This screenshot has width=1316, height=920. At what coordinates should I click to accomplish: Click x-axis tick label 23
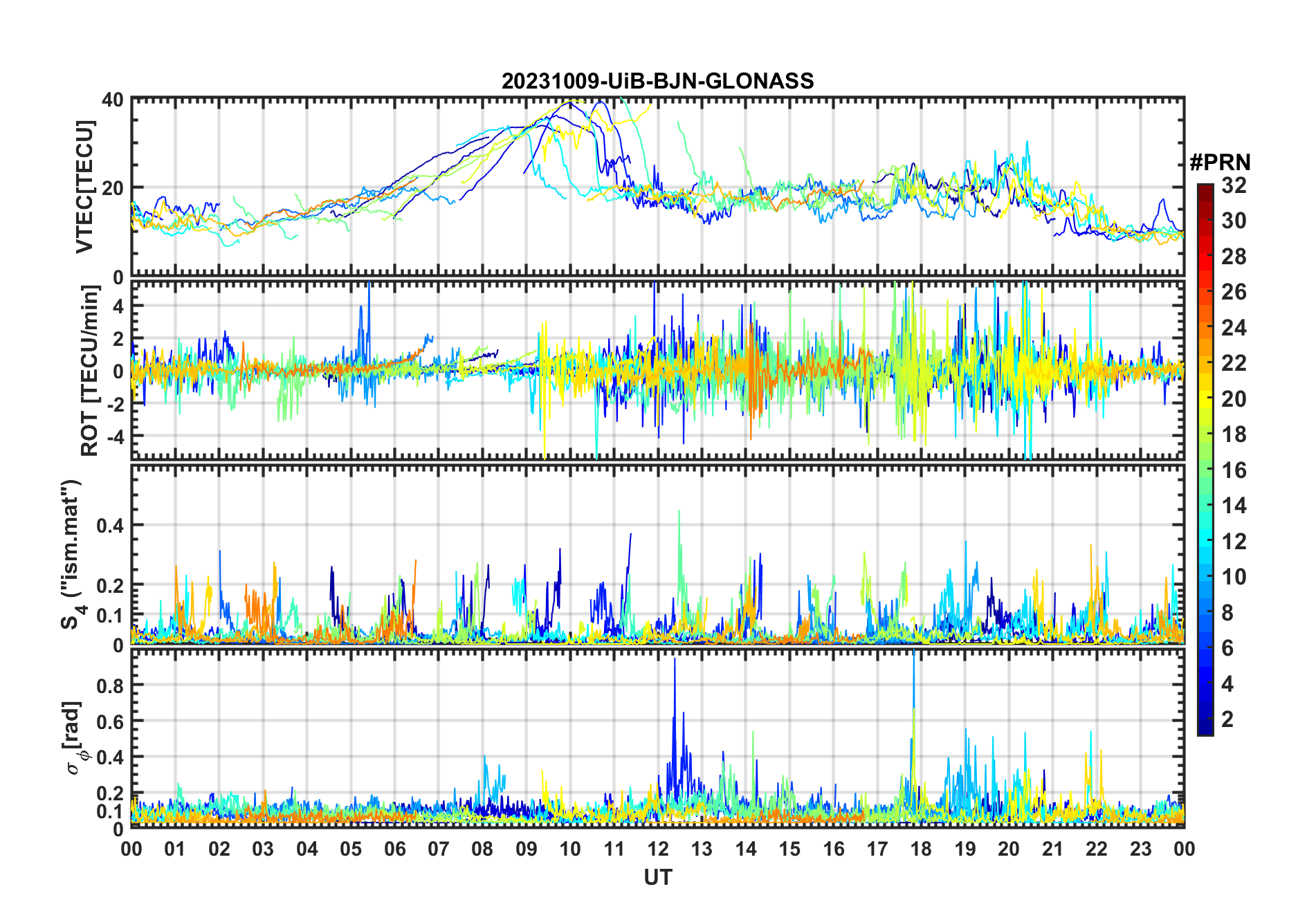(x=1140, y=849)
